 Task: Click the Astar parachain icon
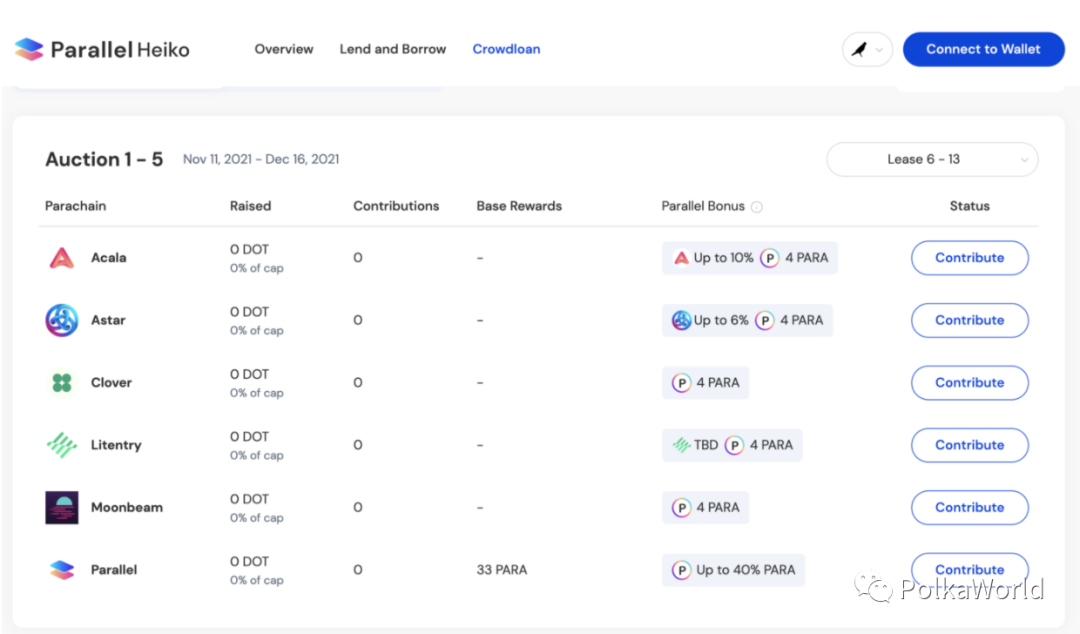pos(61,320)
